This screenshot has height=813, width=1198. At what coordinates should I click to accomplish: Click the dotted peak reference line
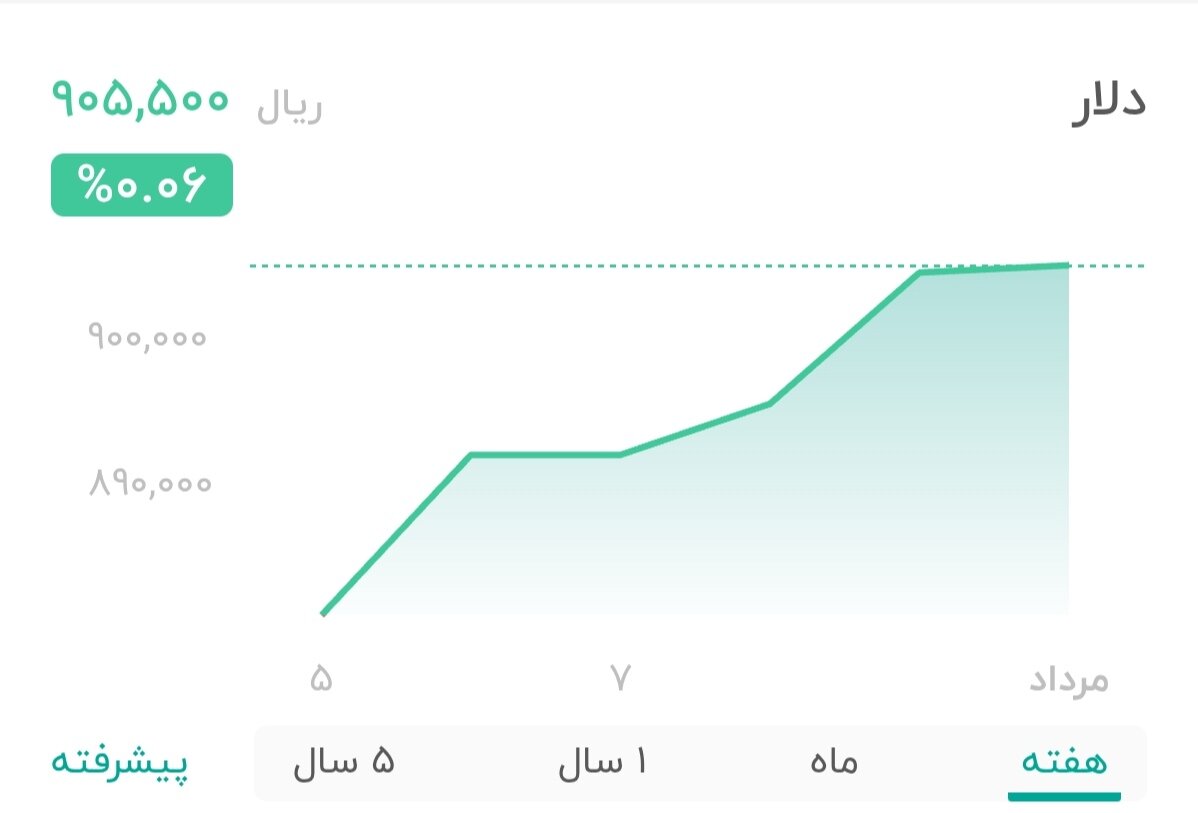(x=600, y=266)
